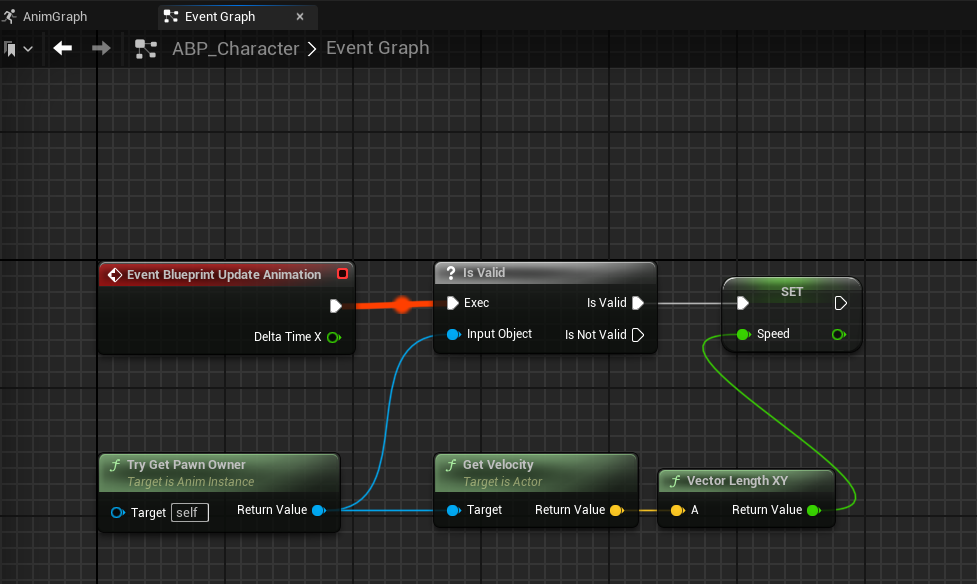The width and height of the screenshot is (977, 584).
Task: Click the AnimGraph tab running figure icon
Action: point(9,16)
